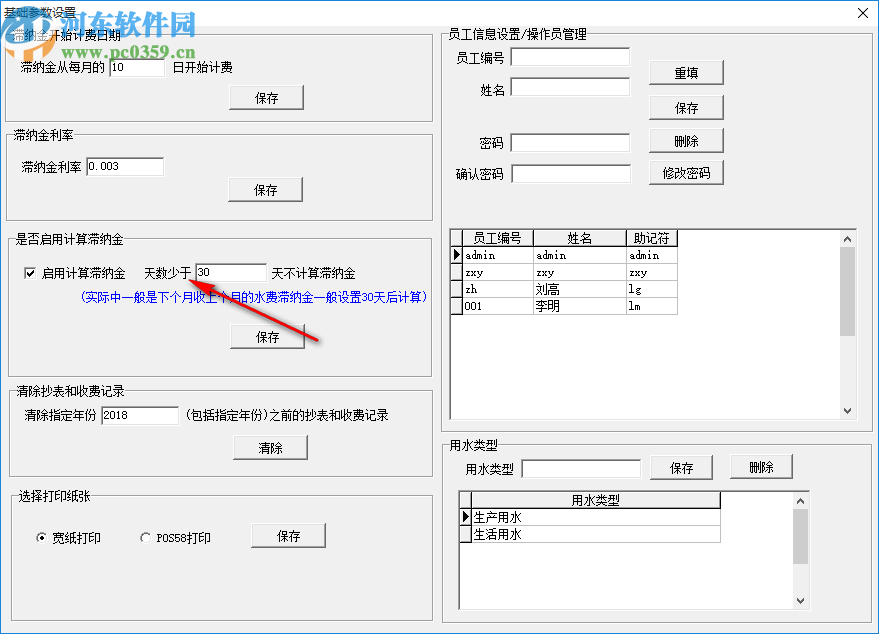Click the 员工编号 input field
Viewport: 879px width, 634px height.
click(570, 57)
